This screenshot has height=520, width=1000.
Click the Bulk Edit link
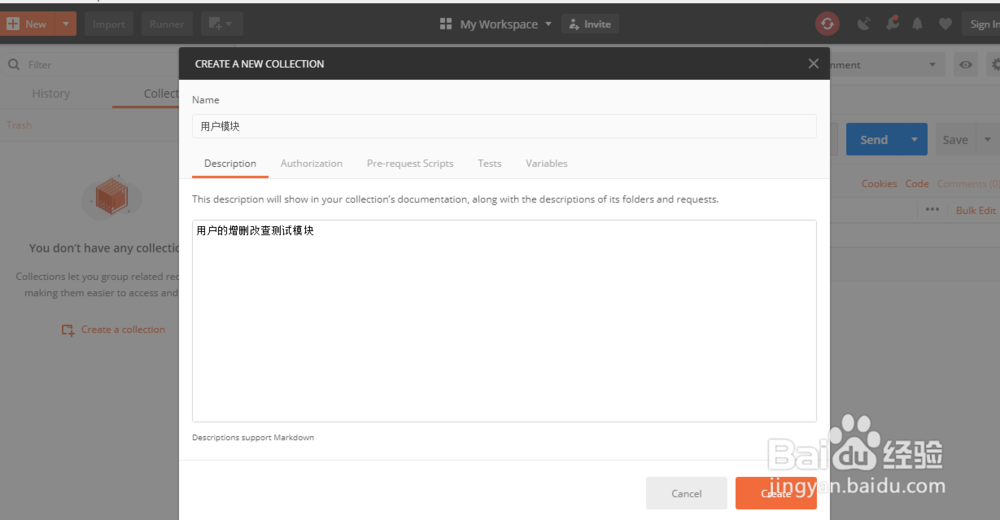tap(975, 211)
